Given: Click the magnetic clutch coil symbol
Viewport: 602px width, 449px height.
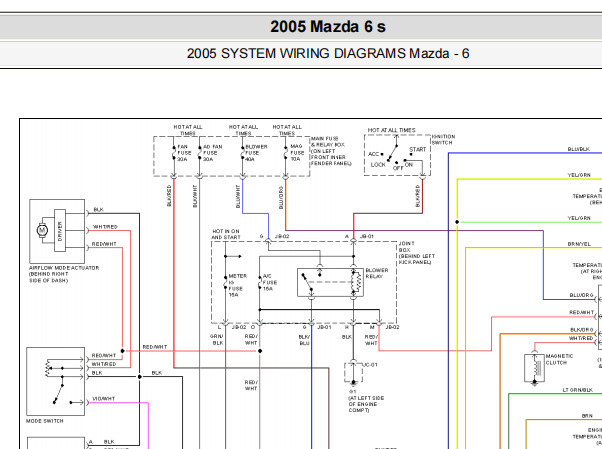Looking at the screenshot, I should pyautogui.click(x=534, y=368).
